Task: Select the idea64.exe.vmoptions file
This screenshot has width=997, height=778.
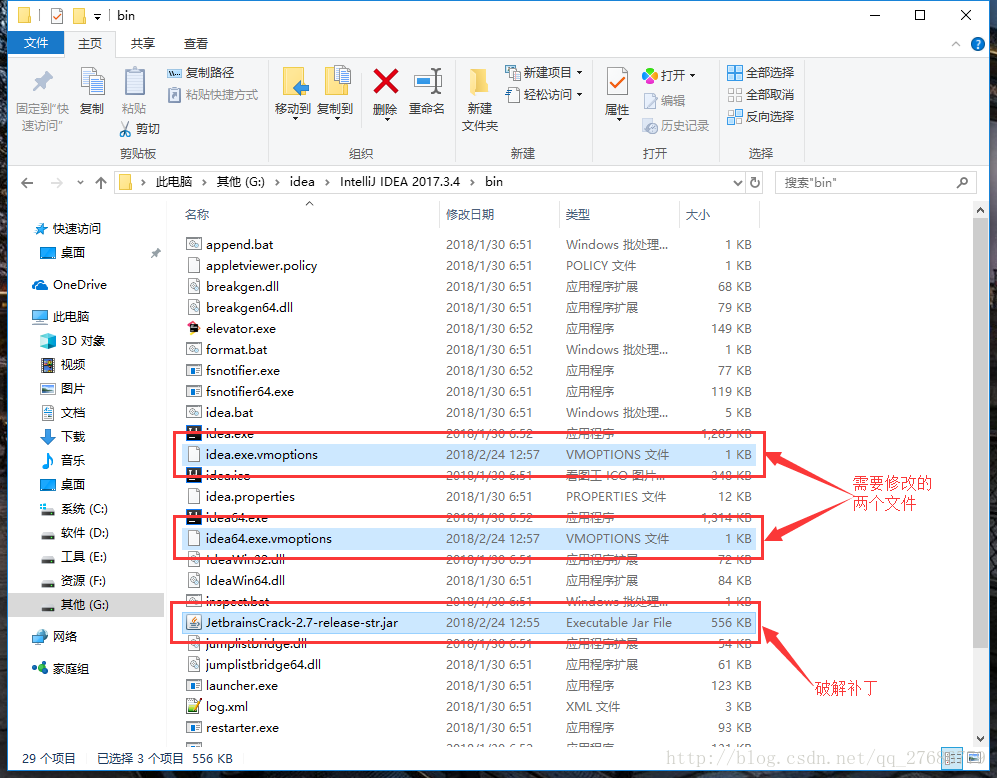Action: point(469,538)
